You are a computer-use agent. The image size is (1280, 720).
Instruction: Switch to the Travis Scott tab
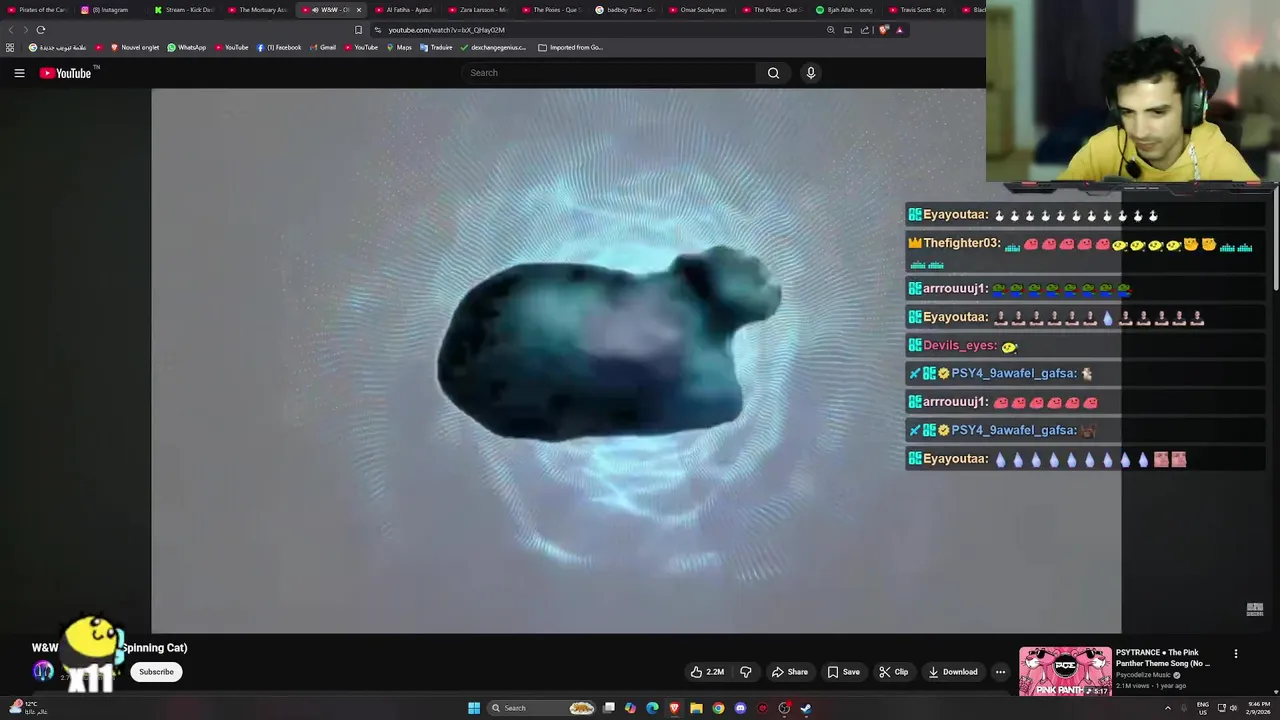tap(918, 10)
